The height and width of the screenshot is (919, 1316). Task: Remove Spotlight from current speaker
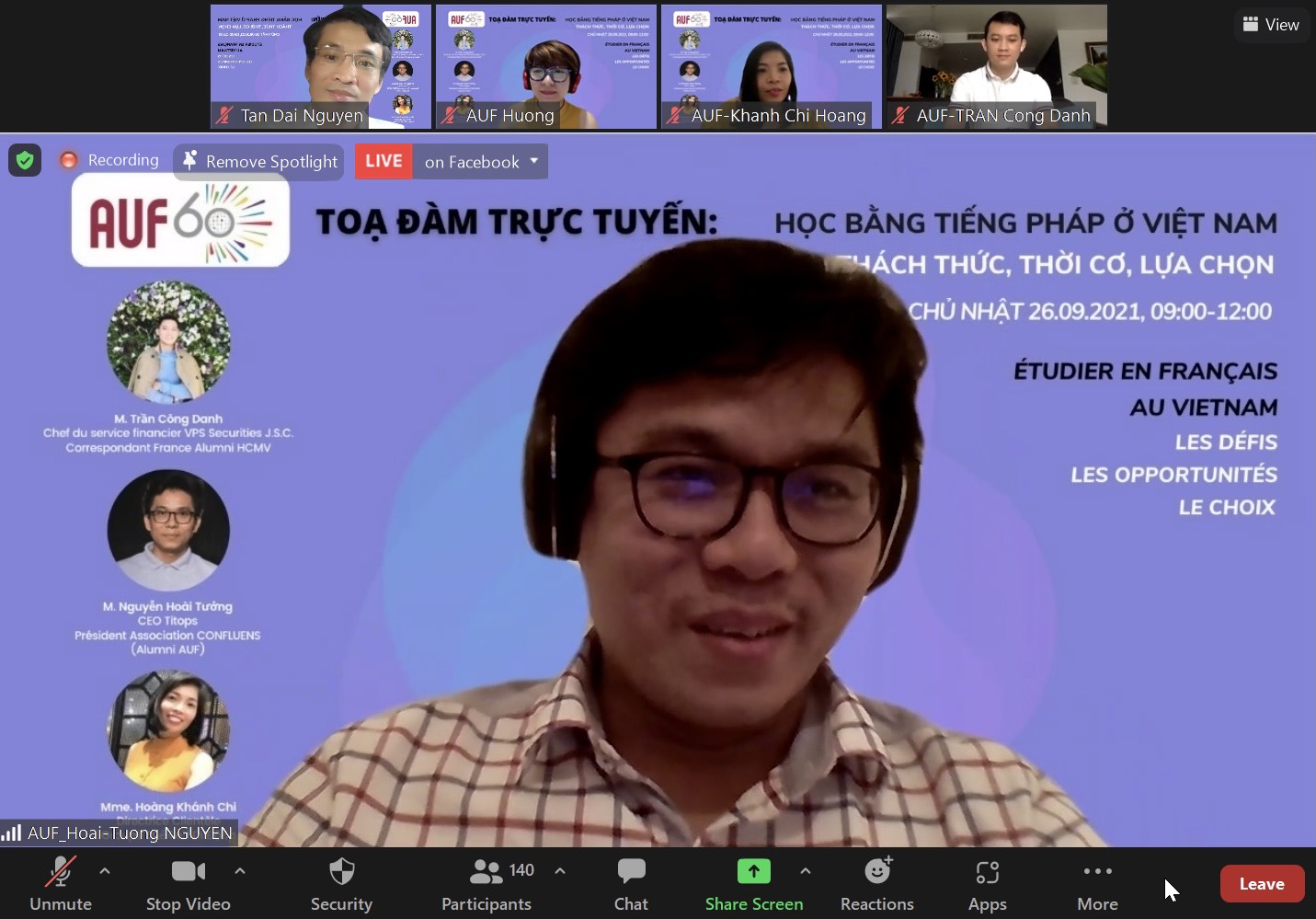(259, 162)
